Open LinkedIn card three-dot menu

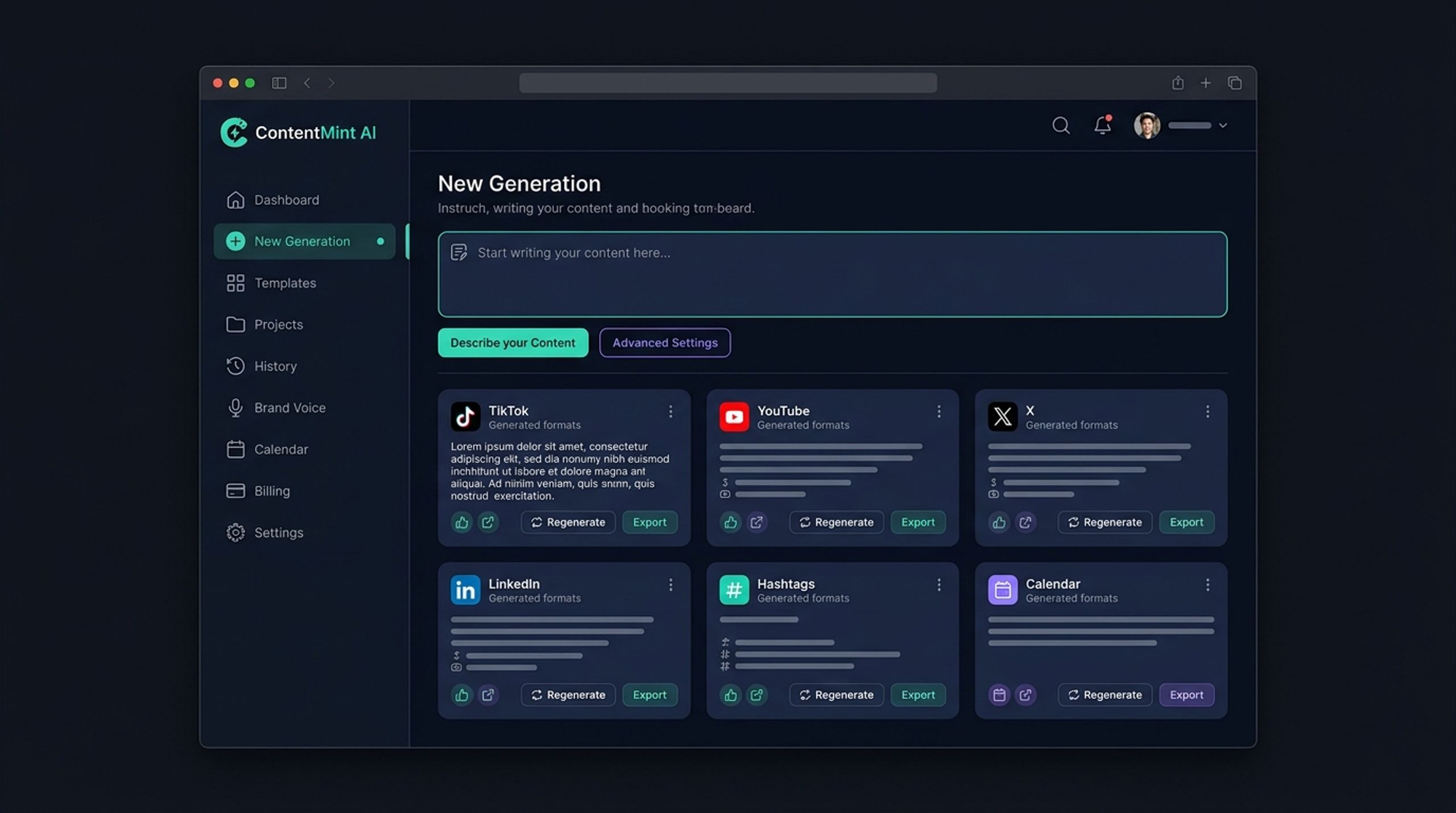click(671, 584)
